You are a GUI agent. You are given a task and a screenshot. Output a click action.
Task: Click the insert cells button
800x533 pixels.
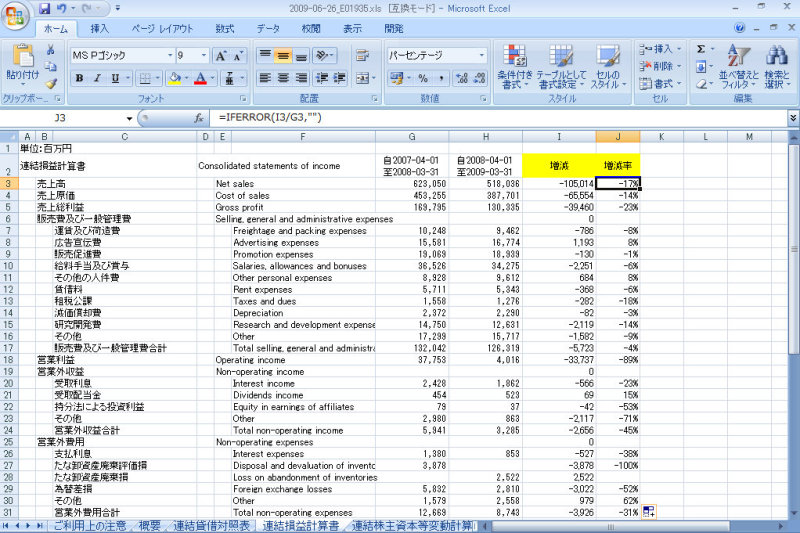(x=660, y=49)
